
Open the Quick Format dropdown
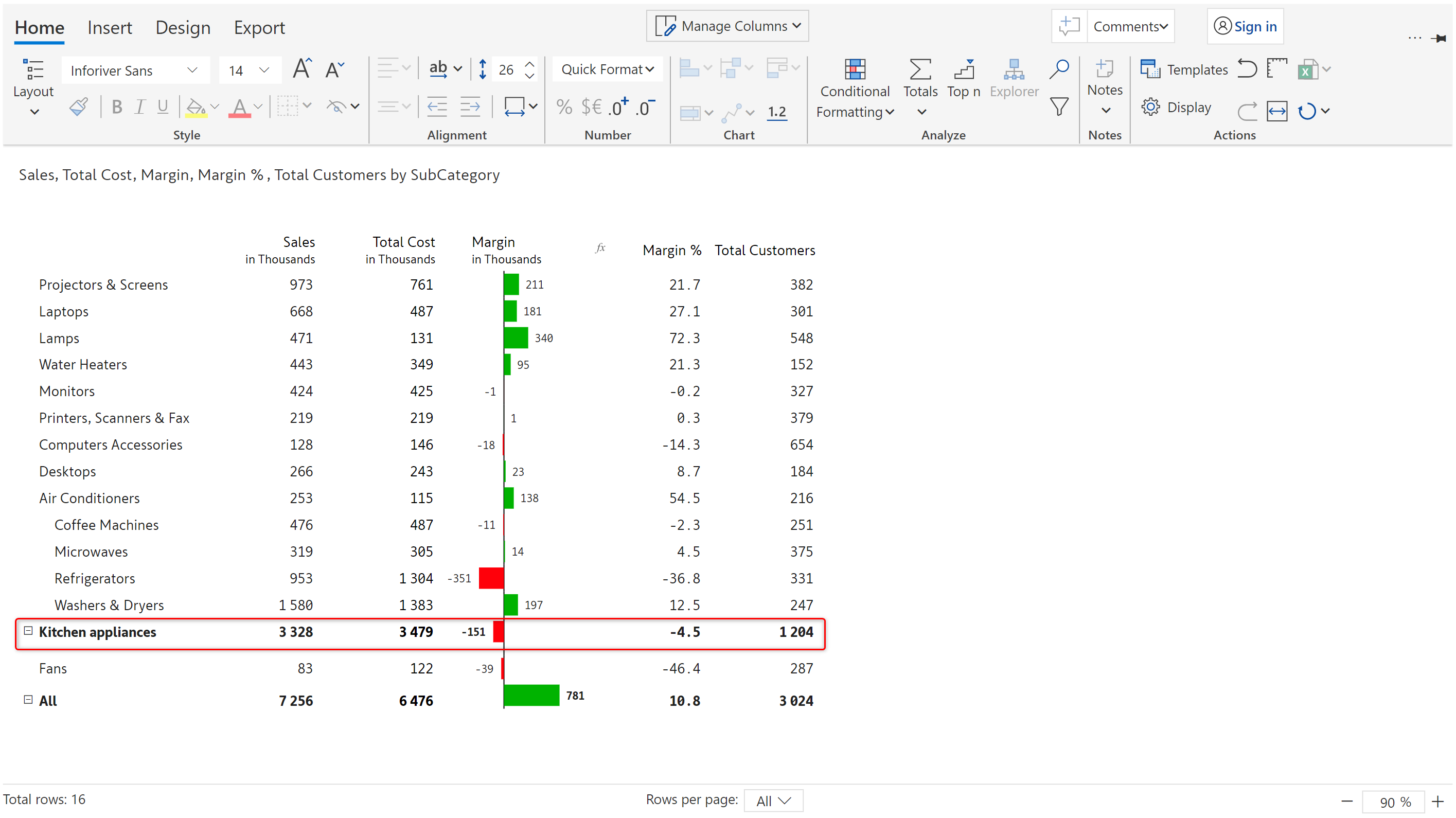(607, 69)
